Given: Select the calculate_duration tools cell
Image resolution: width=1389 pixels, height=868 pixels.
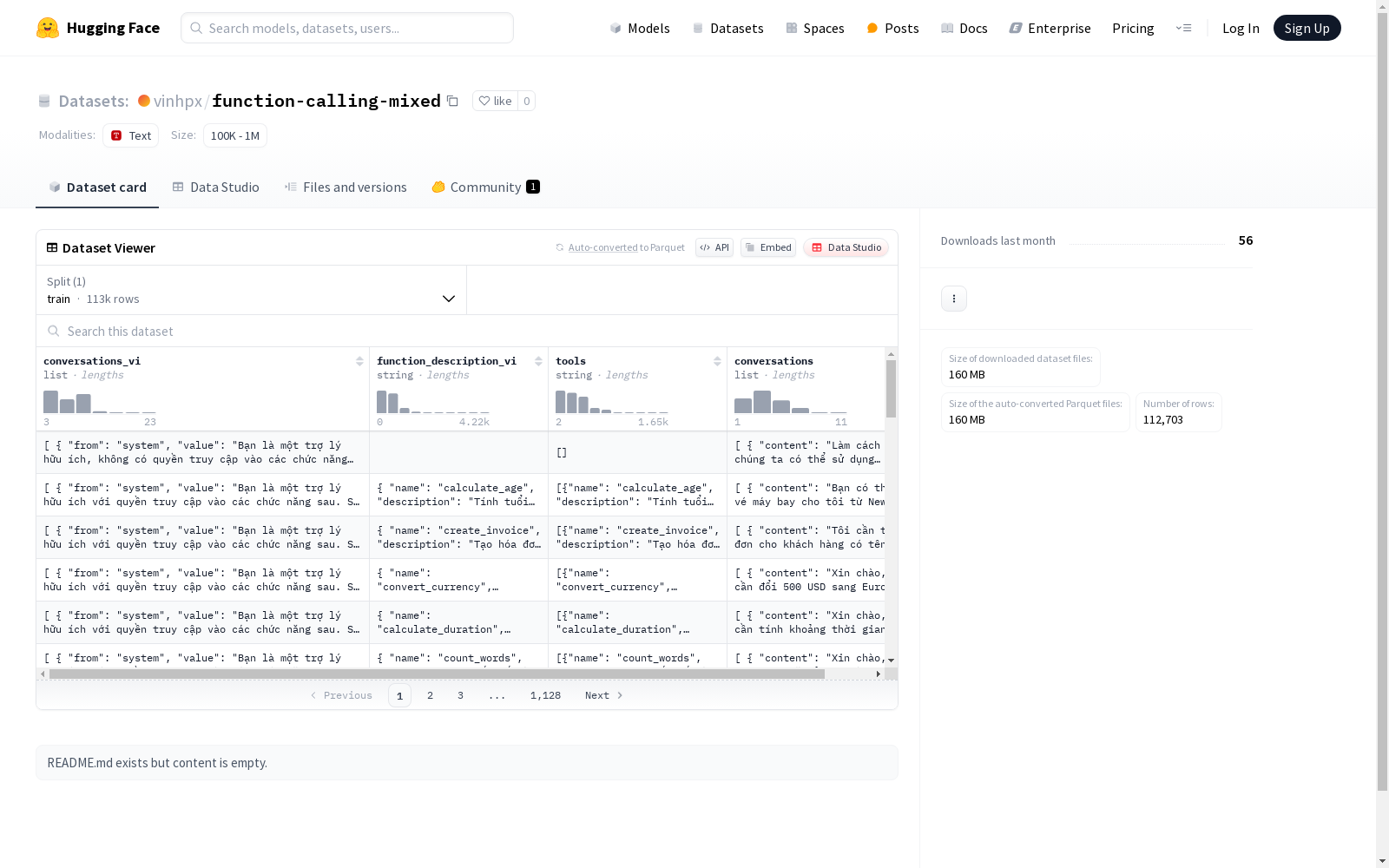Looking at the screenshot, I should [637, 622].
